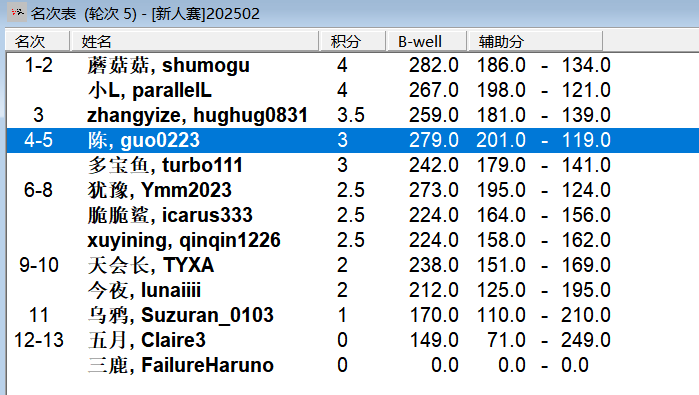Sort by the 姓名 column header
This screenshot has height=395, width=699.
point(195,41)
